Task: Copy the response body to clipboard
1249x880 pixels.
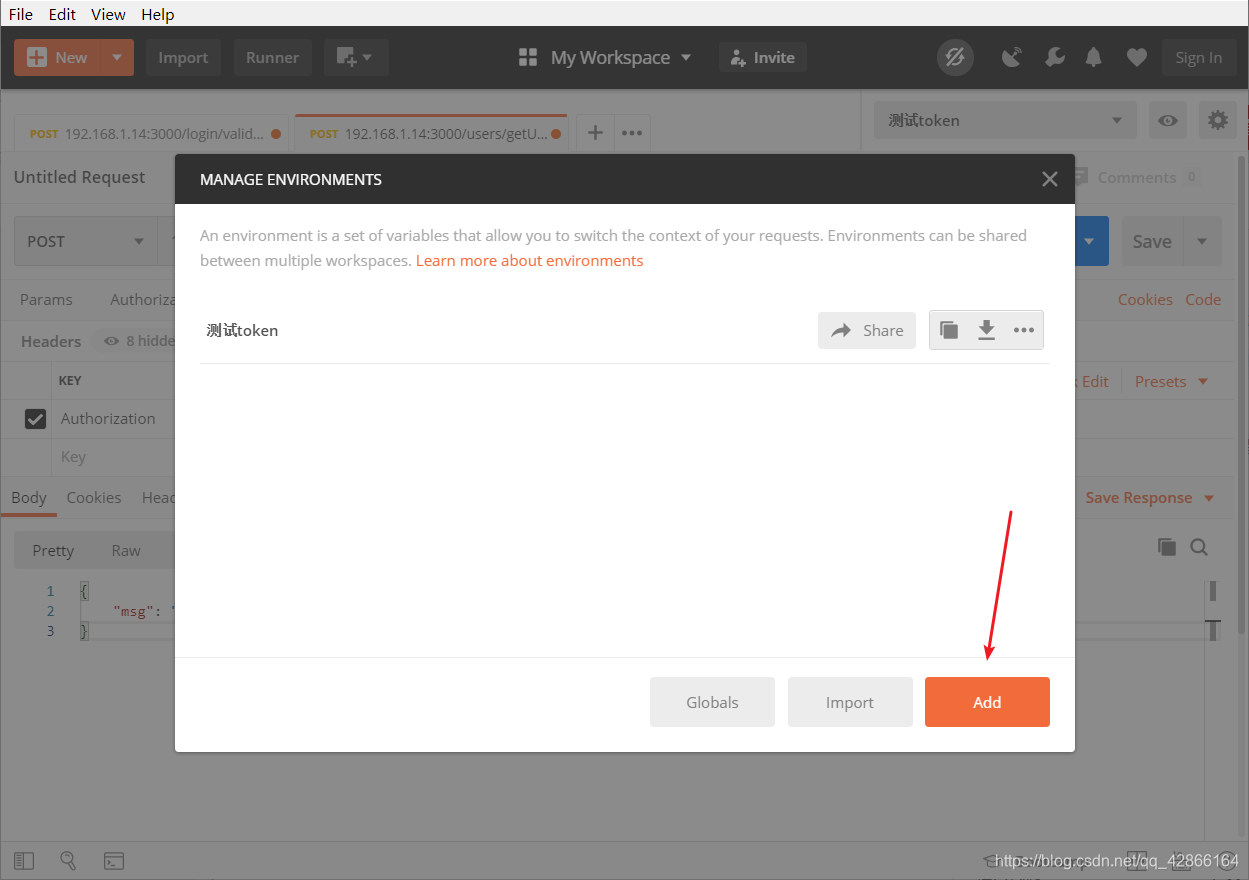Action: pos(1167,547)
